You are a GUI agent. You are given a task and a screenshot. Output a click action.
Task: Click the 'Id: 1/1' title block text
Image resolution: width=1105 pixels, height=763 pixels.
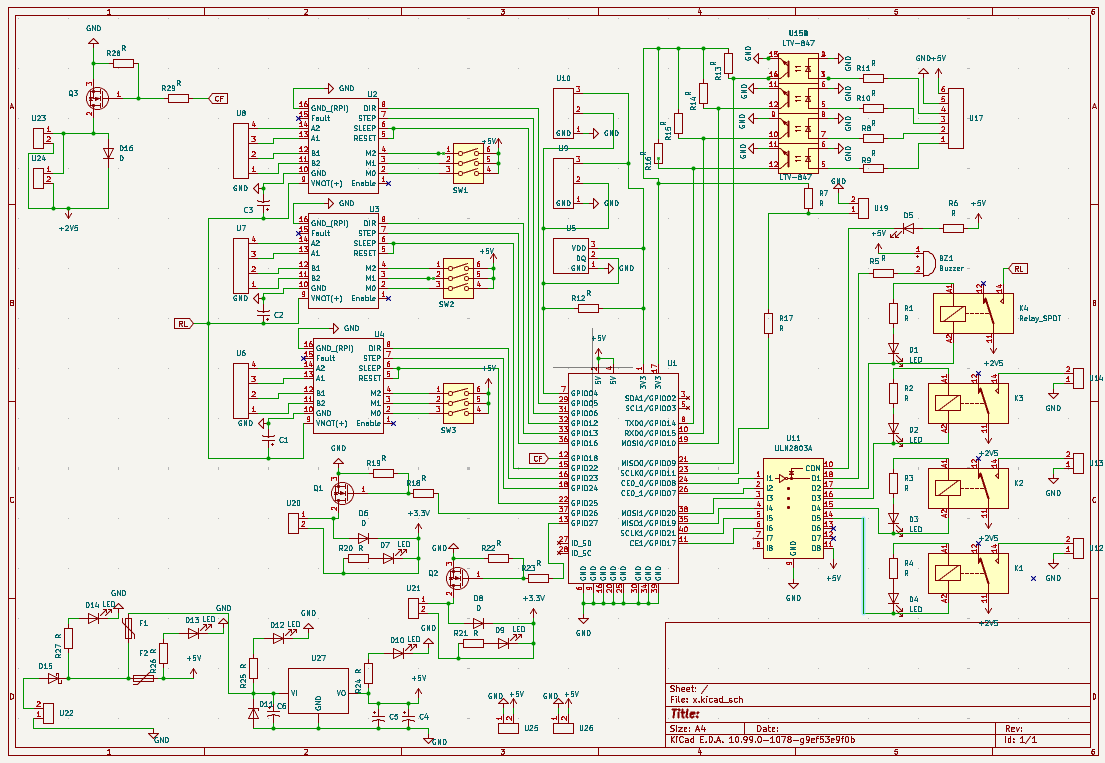(x=1020, y=740)
